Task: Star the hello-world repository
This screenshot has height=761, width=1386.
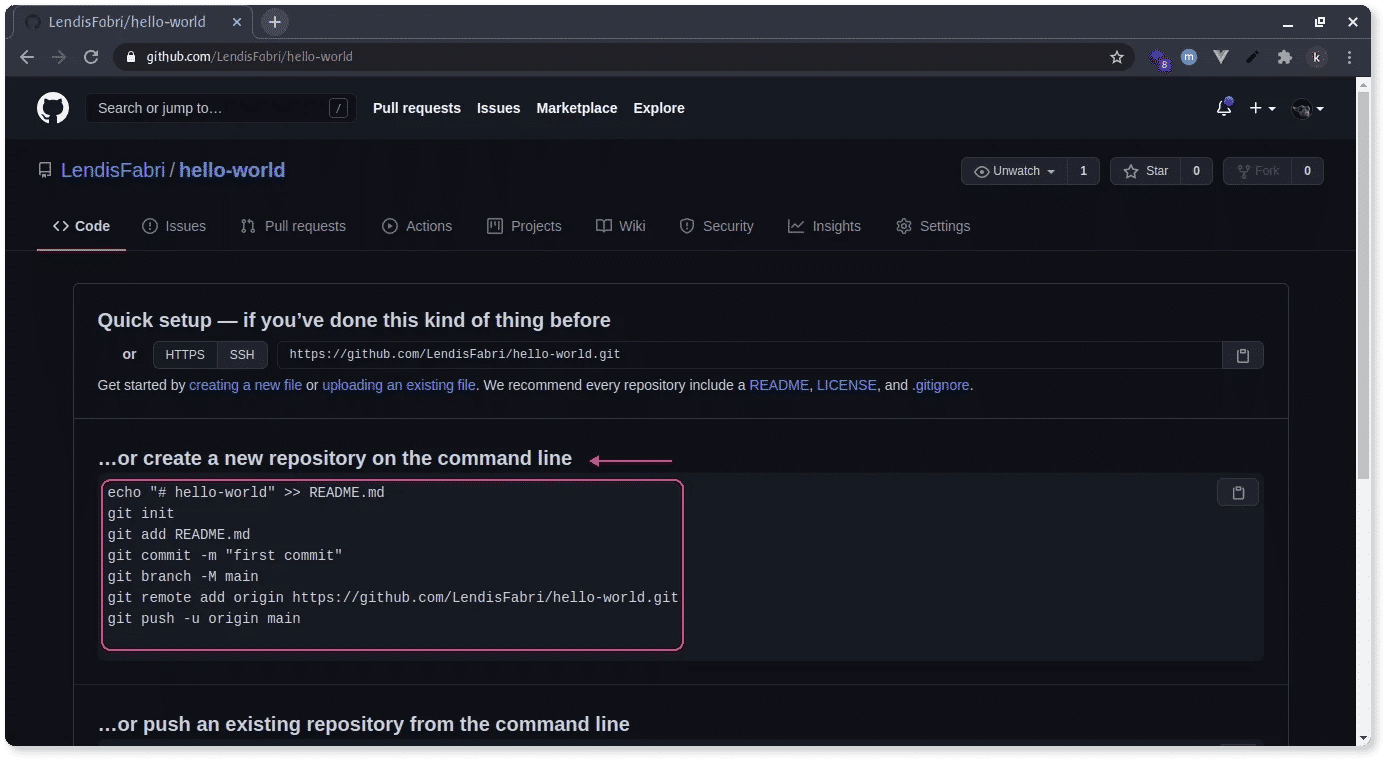Action: pyautogui.click(x=1146, y=171)
